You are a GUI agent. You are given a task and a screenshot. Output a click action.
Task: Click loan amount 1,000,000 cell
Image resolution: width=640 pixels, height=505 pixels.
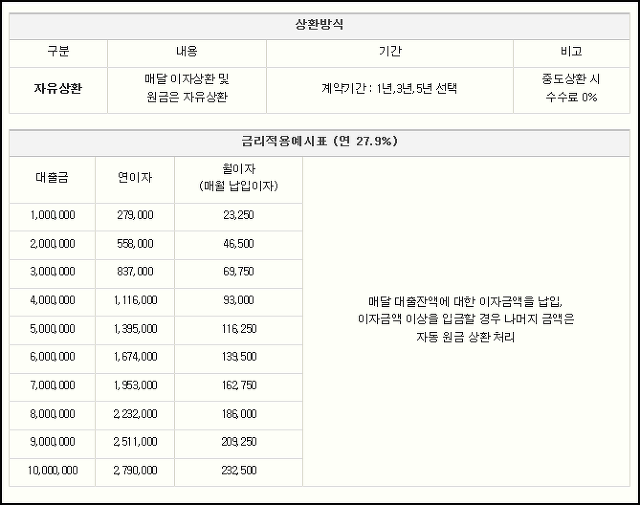52,217
